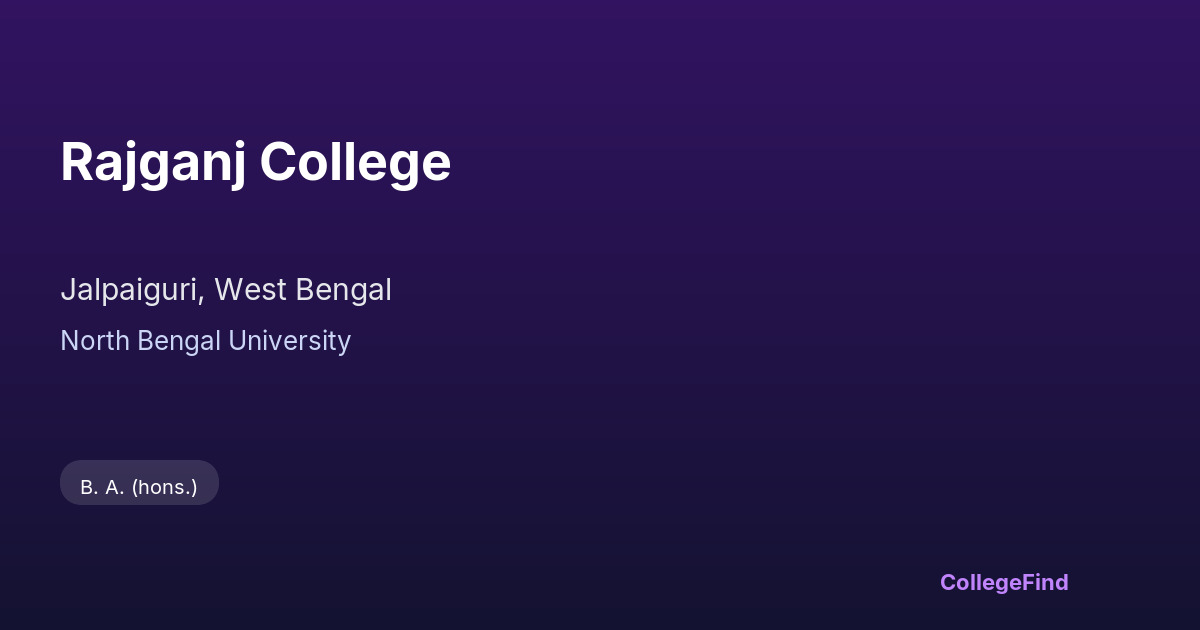Viewport: 1200px width, 630px height.
Task: Click the word "North" in the affiliation line
Action: 96,341
